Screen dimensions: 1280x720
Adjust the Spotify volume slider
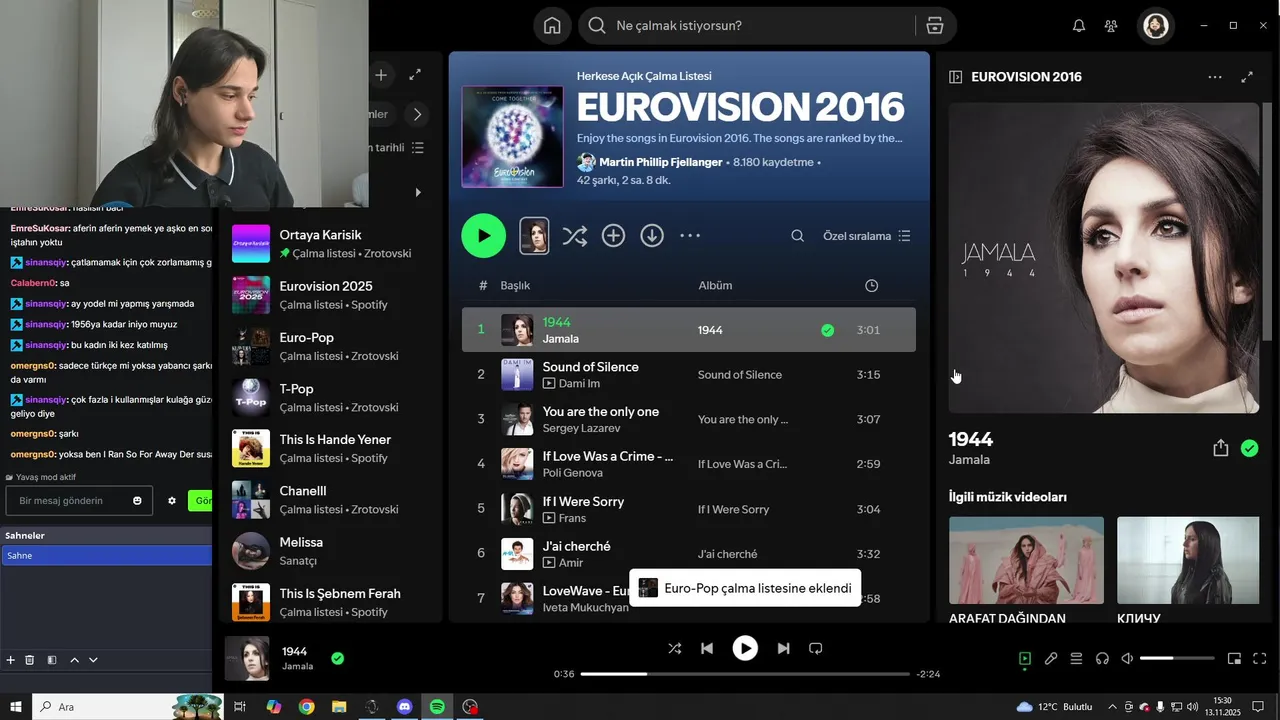tap(1177, 658)
